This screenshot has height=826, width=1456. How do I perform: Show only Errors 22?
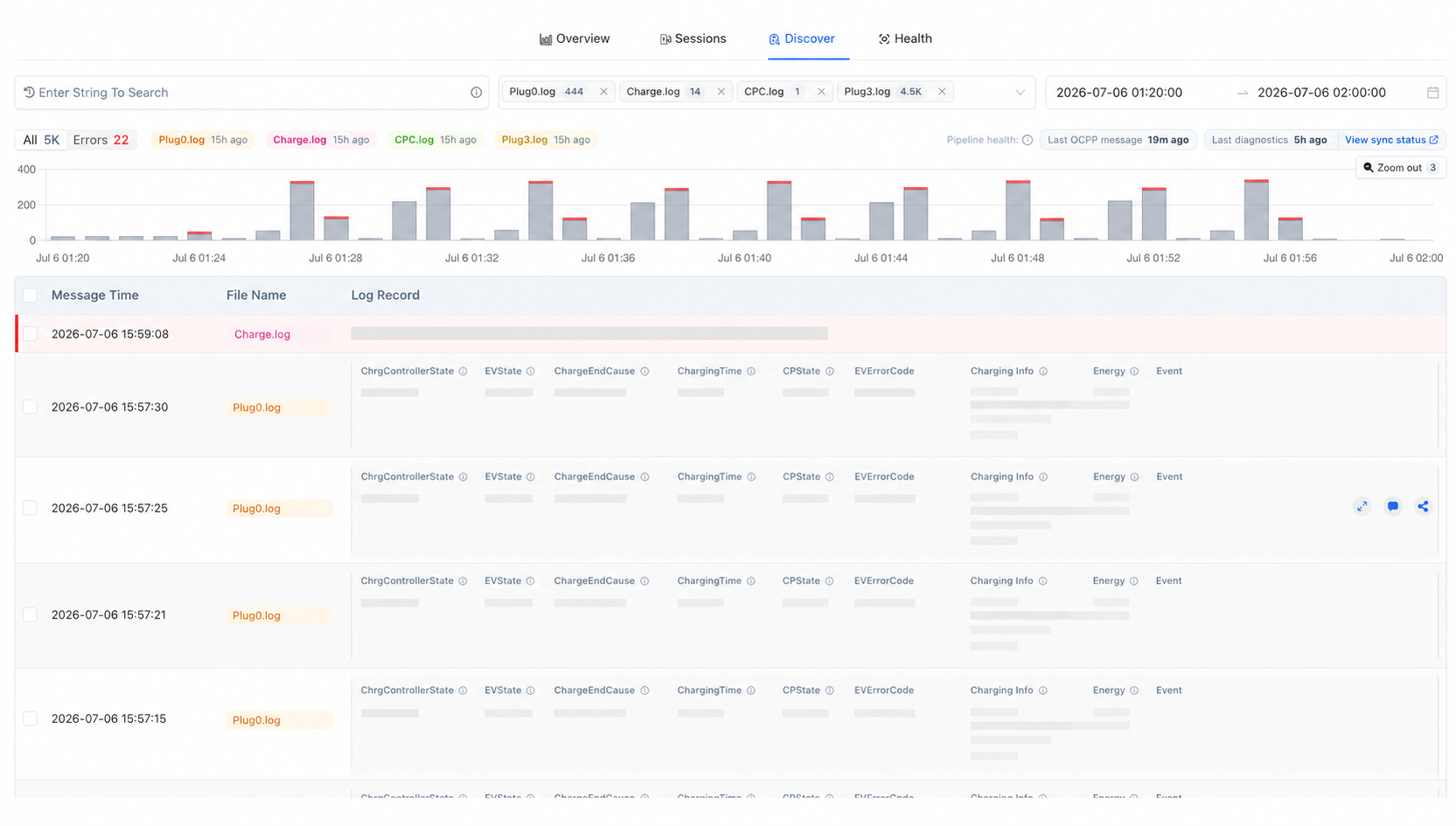pyautogui.click(x=101, y=140)
